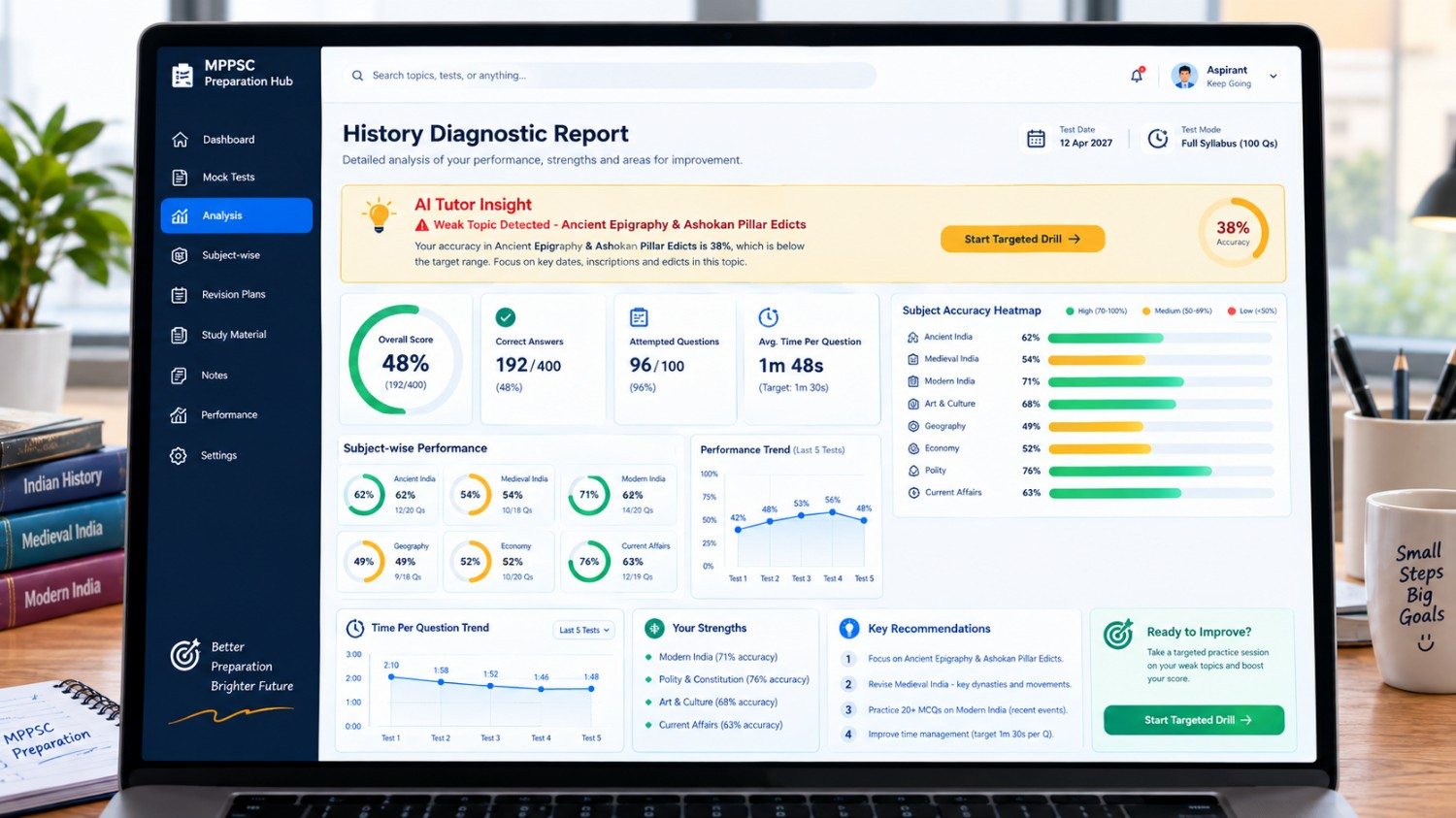This screenshot has width=1456, height=818.
Task: Click the green Start Targeted Drill button
Action: [1194, 720]
